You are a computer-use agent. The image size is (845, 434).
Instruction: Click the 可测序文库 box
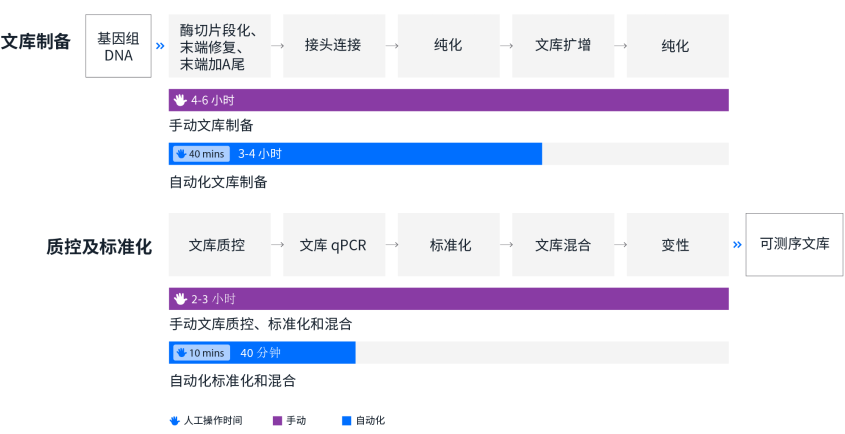point(794,244)
